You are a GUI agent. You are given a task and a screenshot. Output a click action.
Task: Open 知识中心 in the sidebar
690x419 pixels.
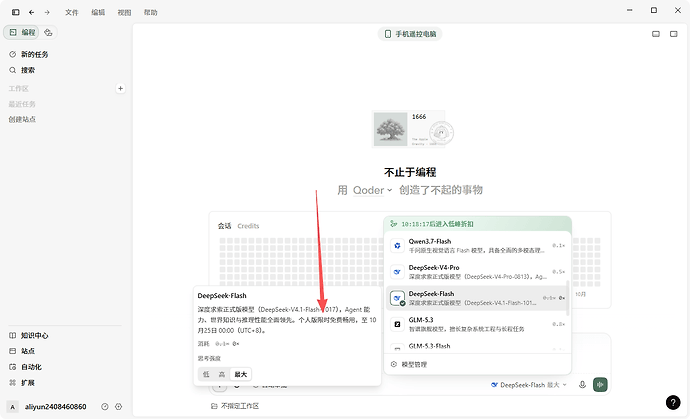29,335
